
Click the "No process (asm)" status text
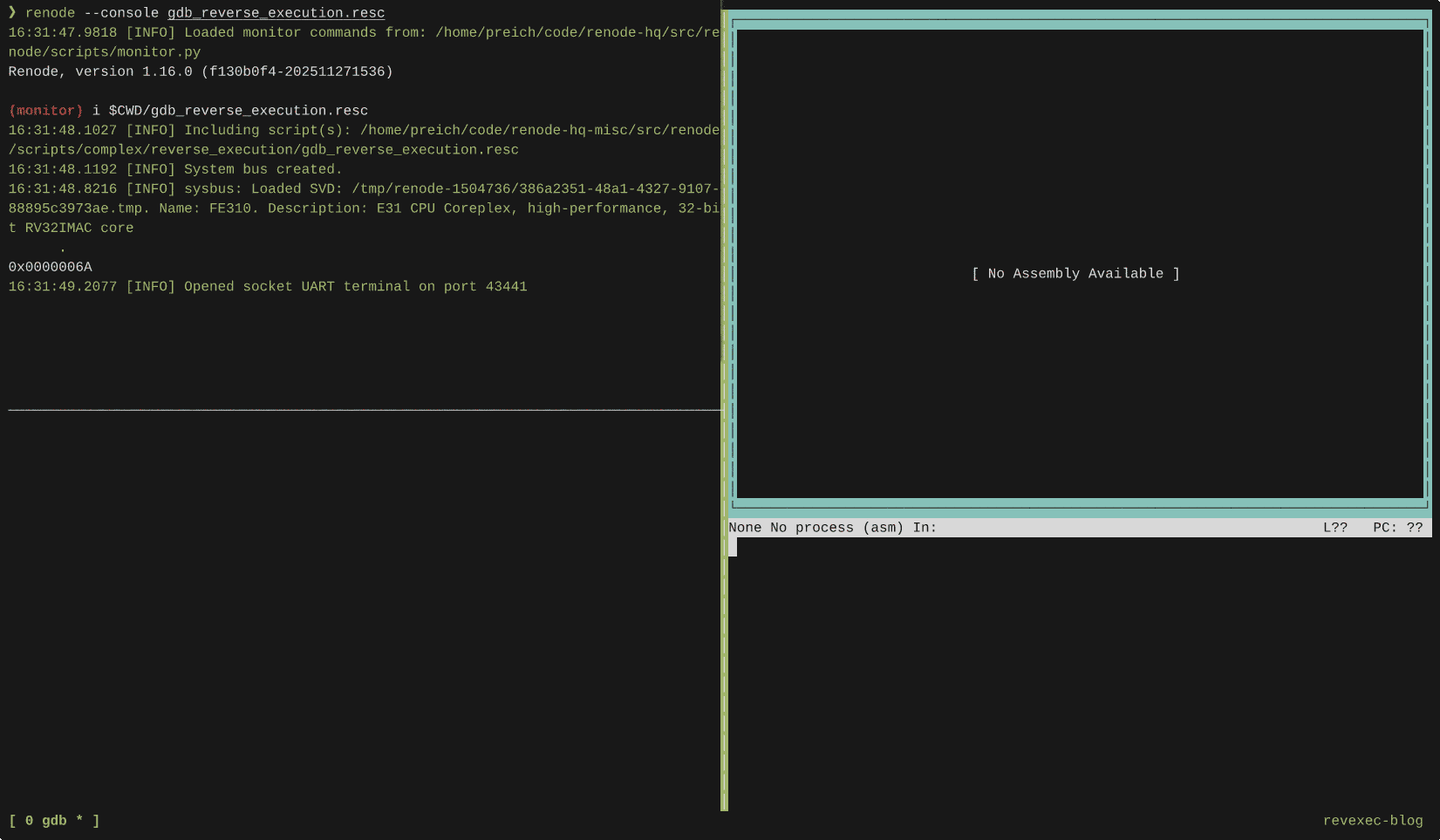point(837,527)
